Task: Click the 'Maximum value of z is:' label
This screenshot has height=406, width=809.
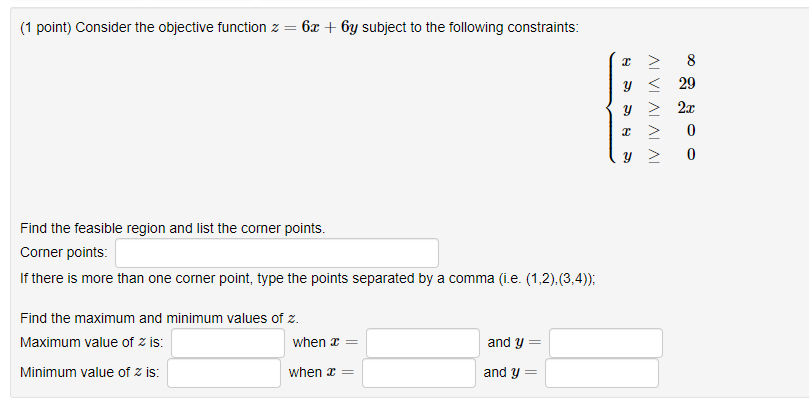Action: tap(92, 343)
